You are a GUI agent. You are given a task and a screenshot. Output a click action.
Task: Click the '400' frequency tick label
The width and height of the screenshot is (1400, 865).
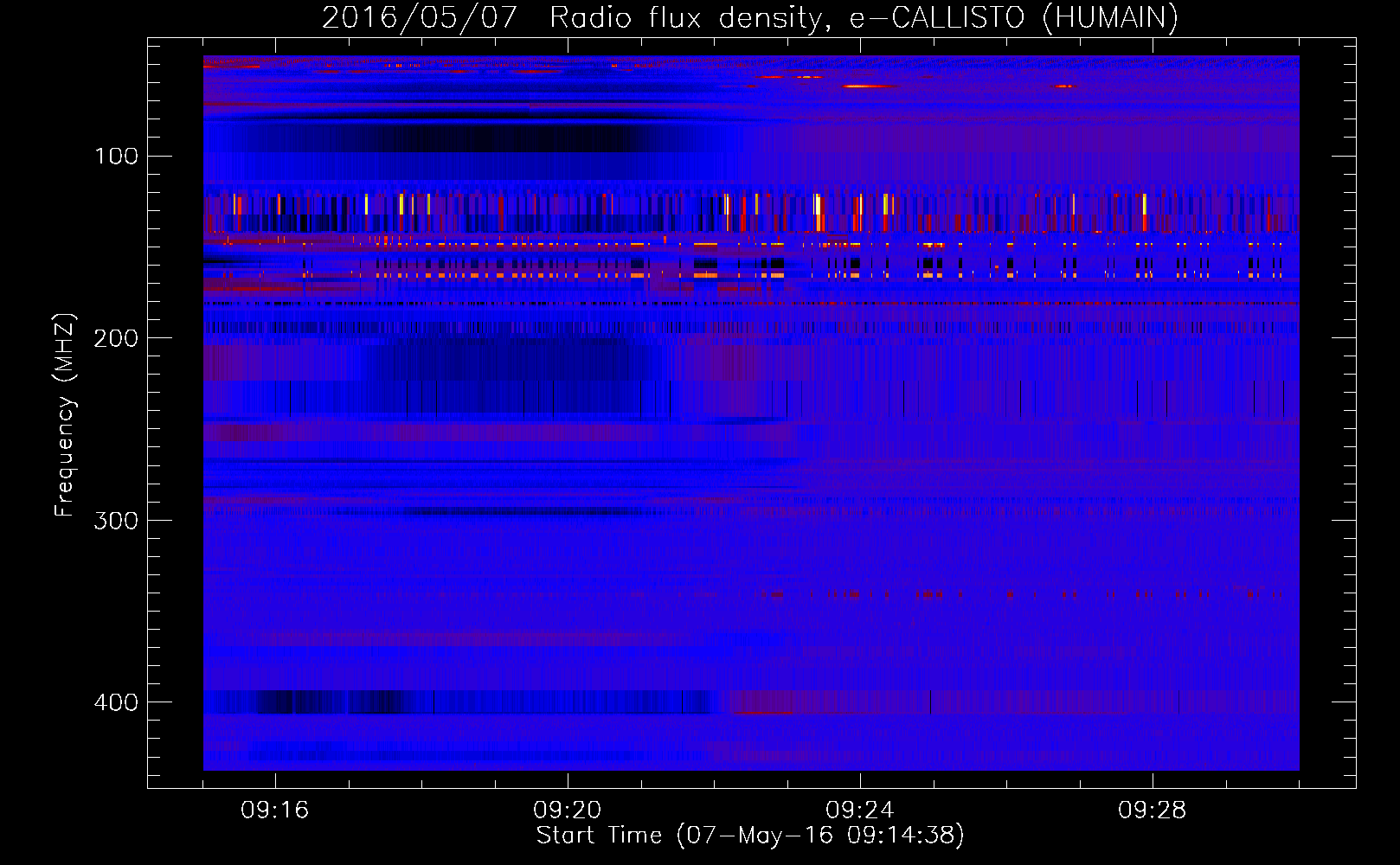coord(116,702)
